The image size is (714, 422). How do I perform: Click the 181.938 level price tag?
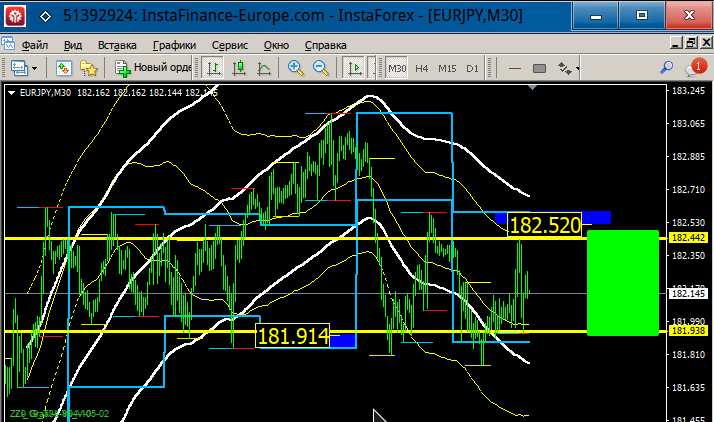click(x=688, y=330)
